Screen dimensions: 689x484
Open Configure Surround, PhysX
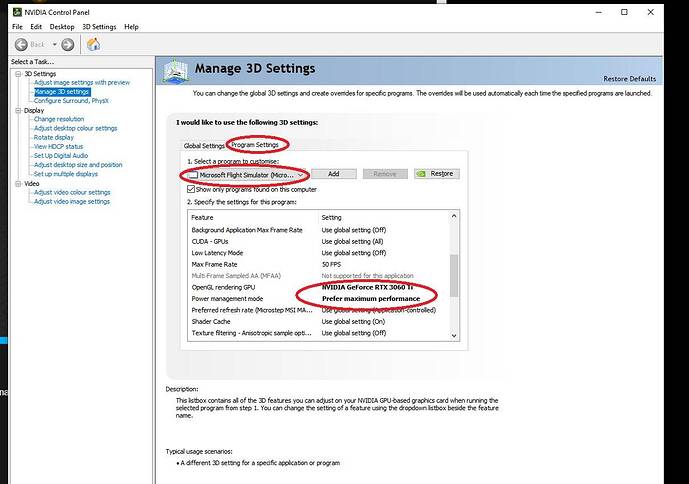point(71,101)
